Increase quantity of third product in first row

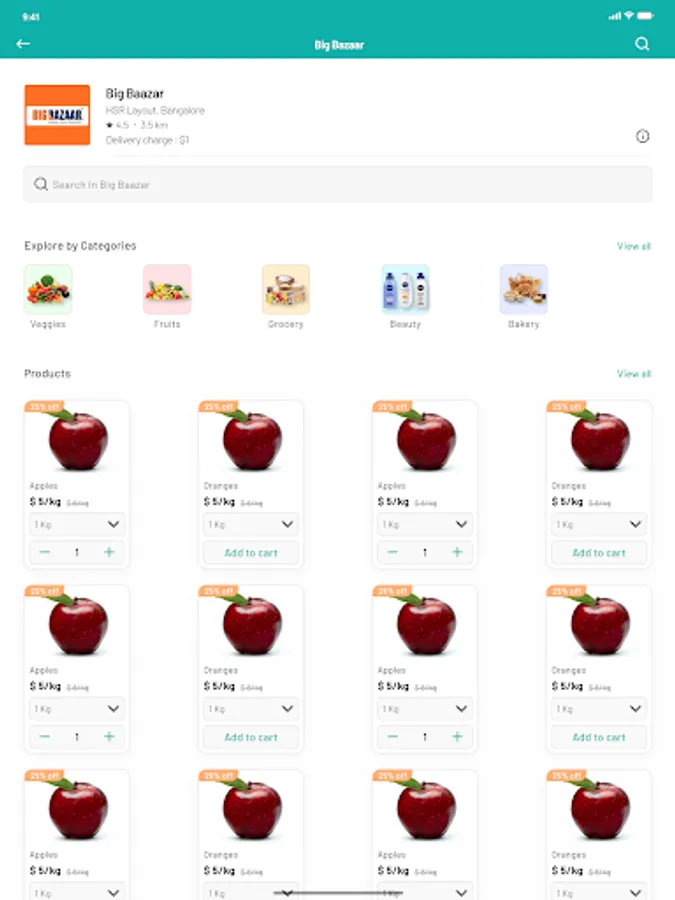[x=457, y=552]
